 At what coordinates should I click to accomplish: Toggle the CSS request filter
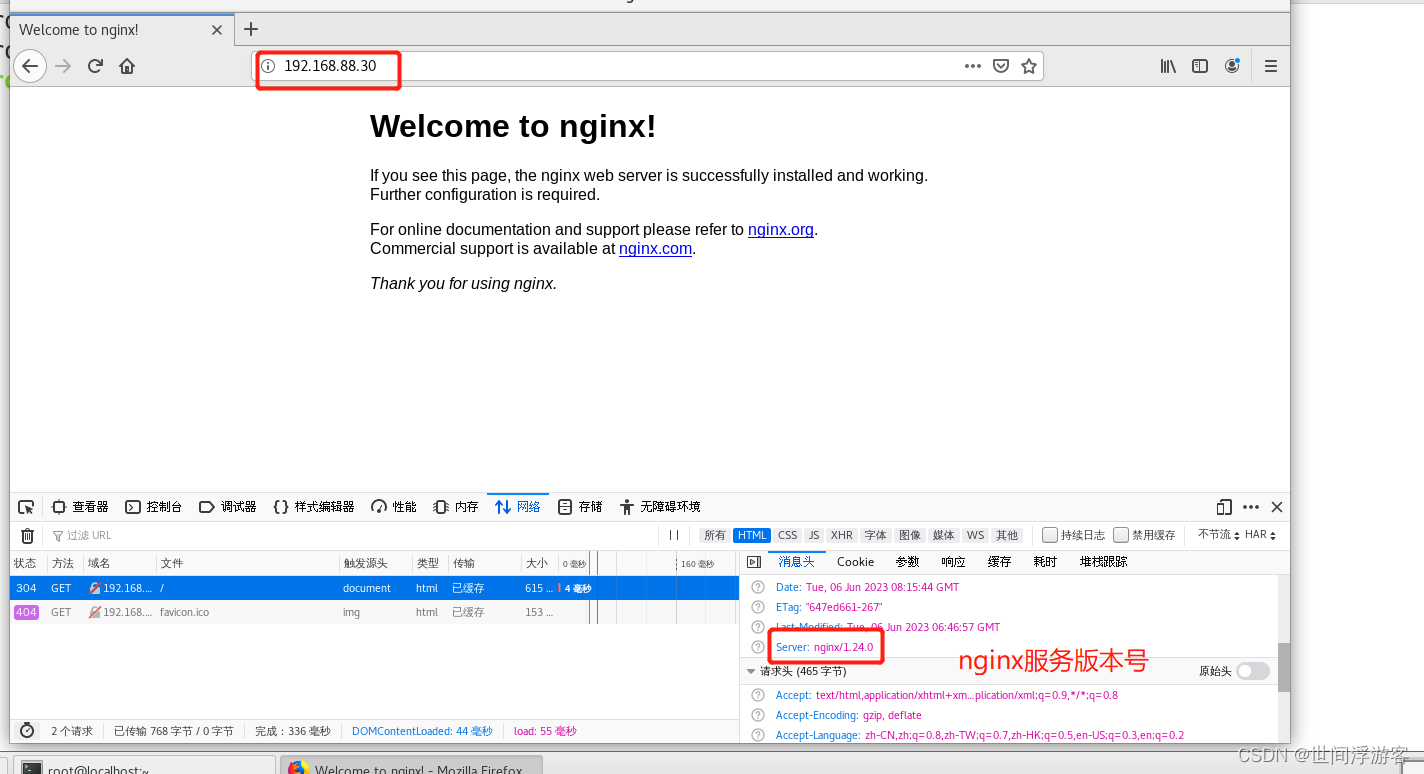(x=788, y=535)
